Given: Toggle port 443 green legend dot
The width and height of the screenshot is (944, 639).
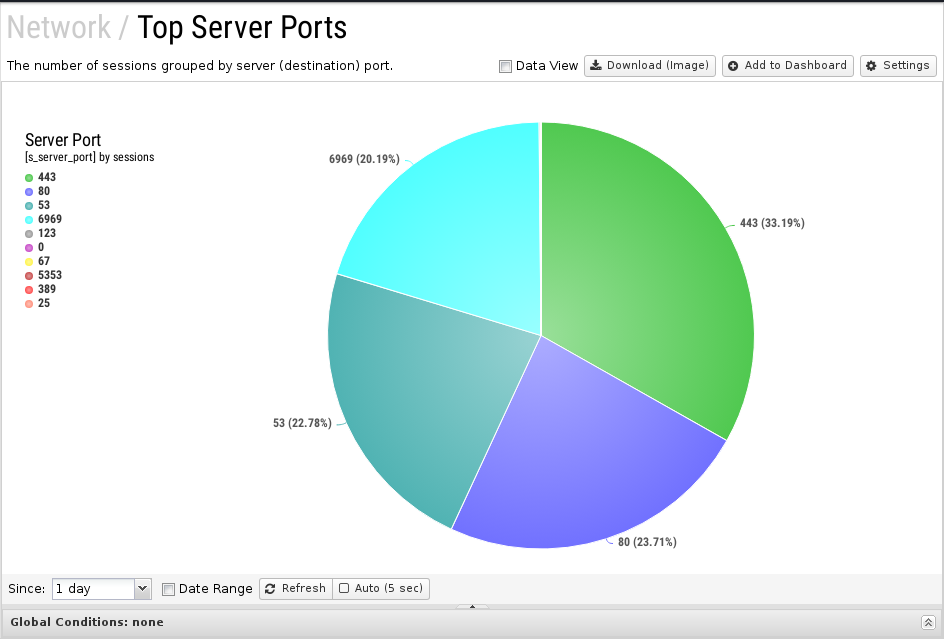Looking at the screenshot, I should 29,178.
